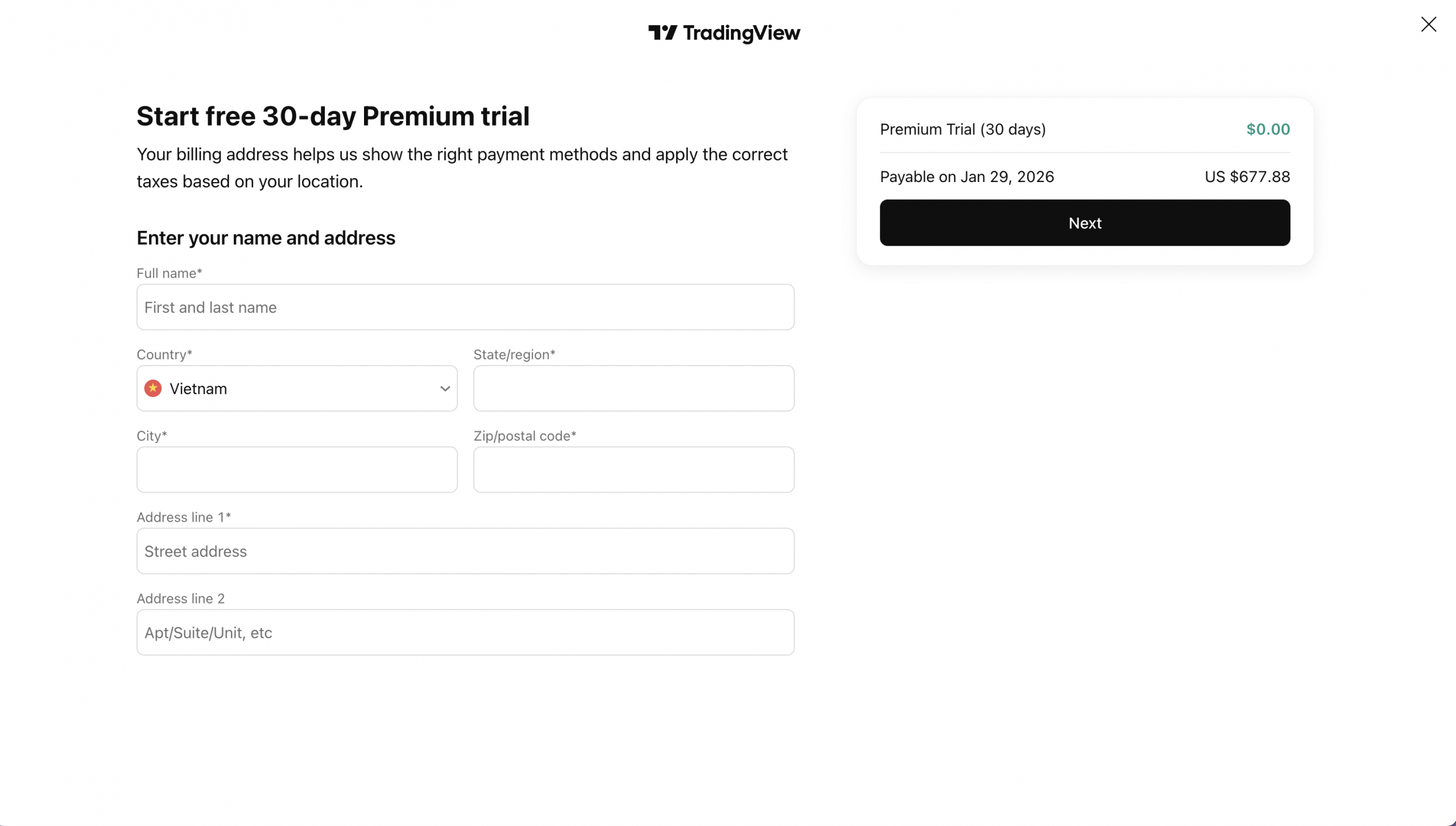This screenshot has width=1456, height=826.
Task: Click the TradingView wordmark text
Action: (x=741, y=33)
